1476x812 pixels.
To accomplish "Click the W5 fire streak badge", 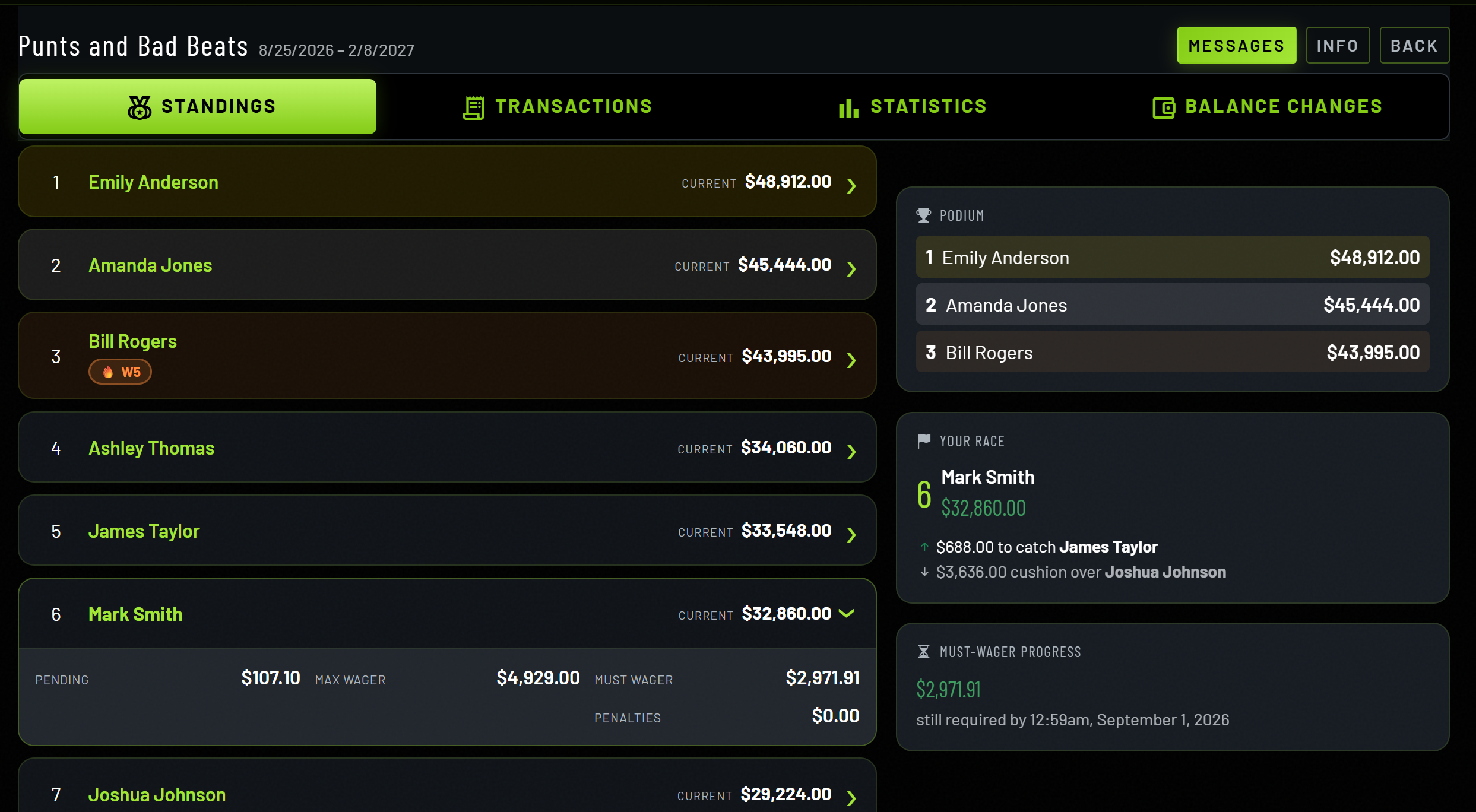I will click(x=120, y=372).
